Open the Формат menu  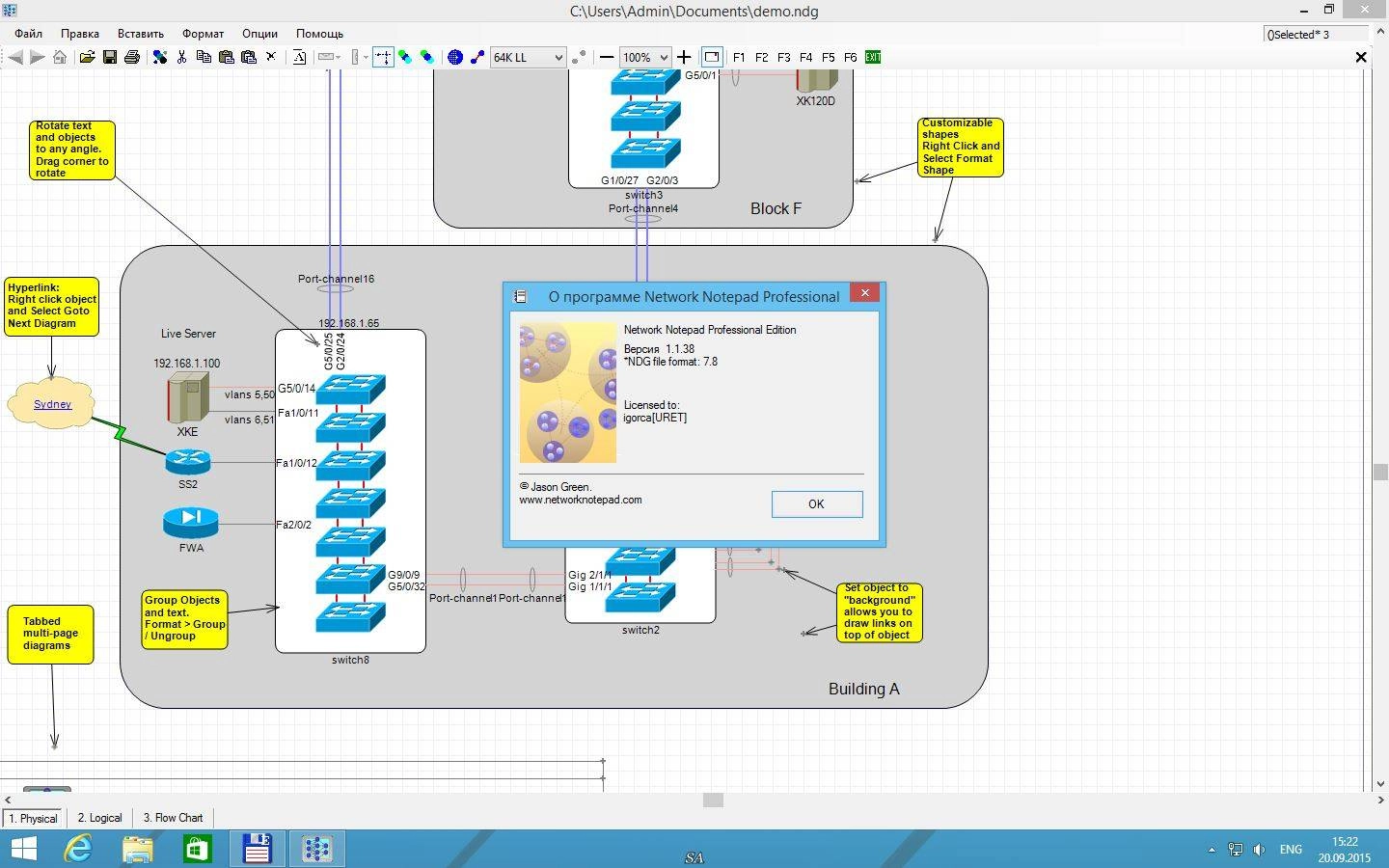(203, 34)
